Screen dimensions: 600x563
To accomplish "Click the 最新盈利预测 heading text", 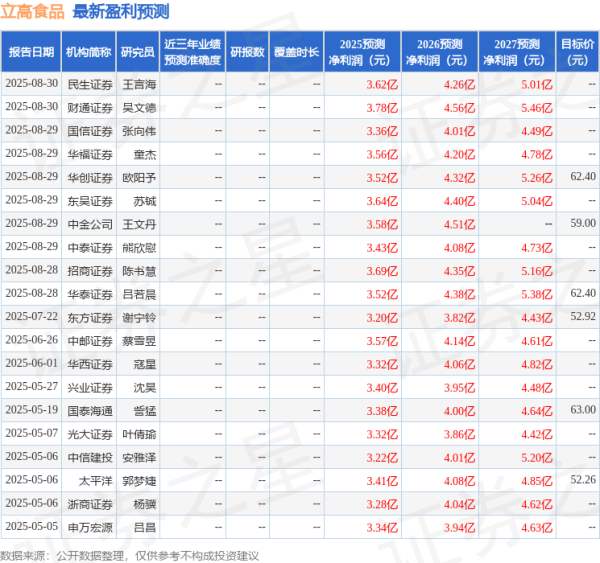I will pos(120,13).
